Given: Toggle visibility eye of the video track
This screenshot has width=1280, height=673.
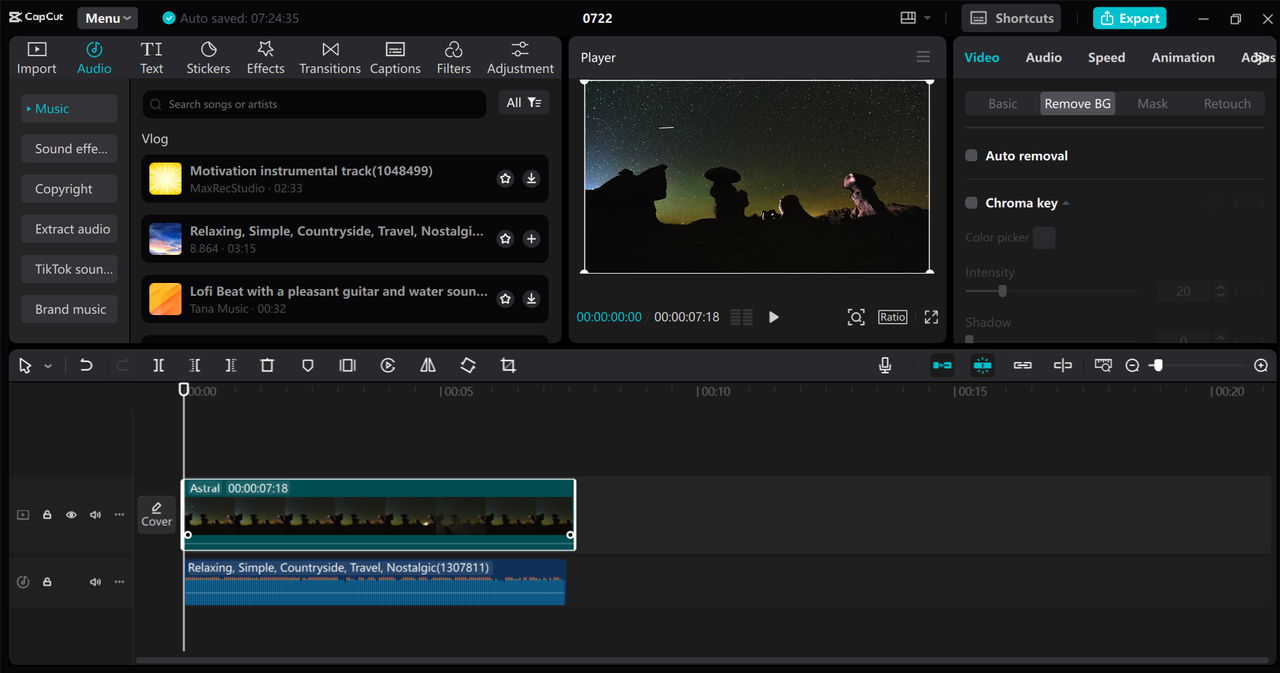Looking at the screenshot, I should [x=71, y=515].
